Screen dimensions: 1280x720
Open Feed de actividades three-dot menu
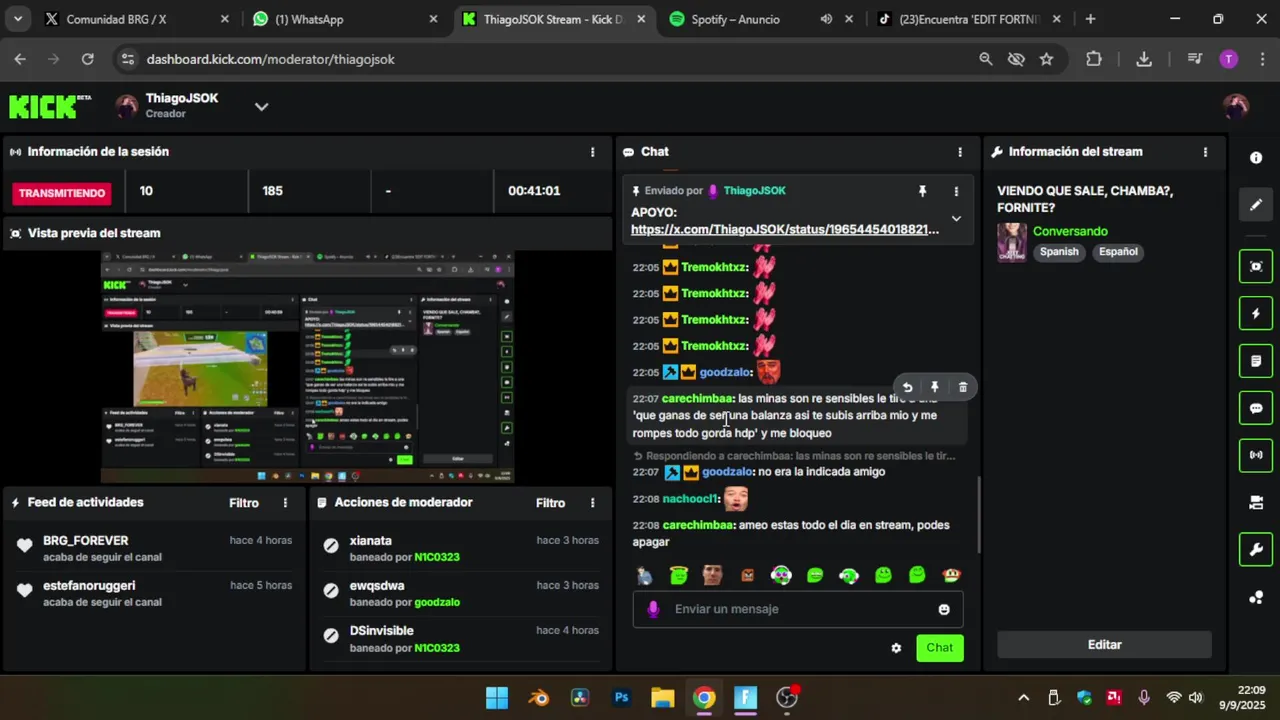(x=285, y=503)
